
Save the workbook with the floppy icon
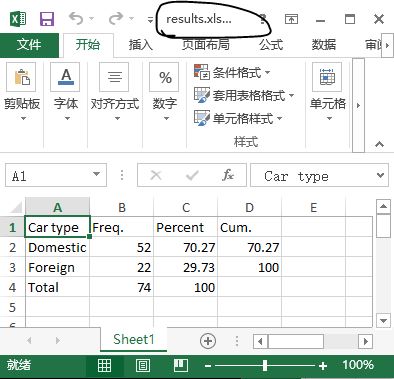47,19
